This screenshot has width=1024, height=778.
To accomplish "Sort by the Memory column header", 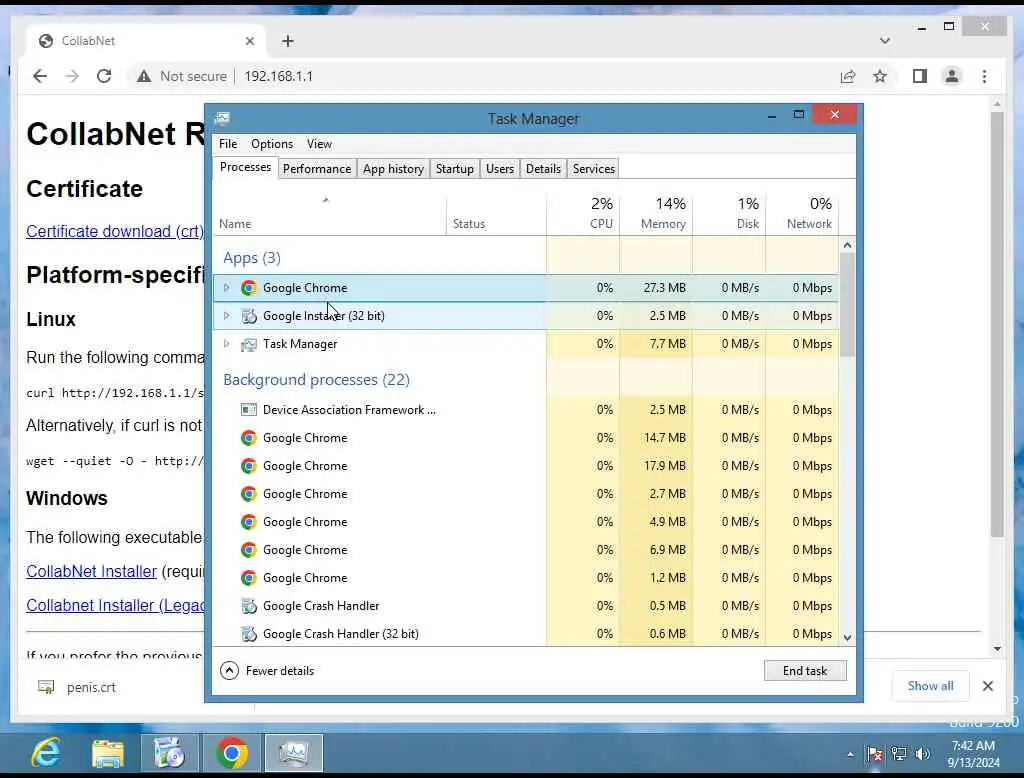I will click(656, 215).
